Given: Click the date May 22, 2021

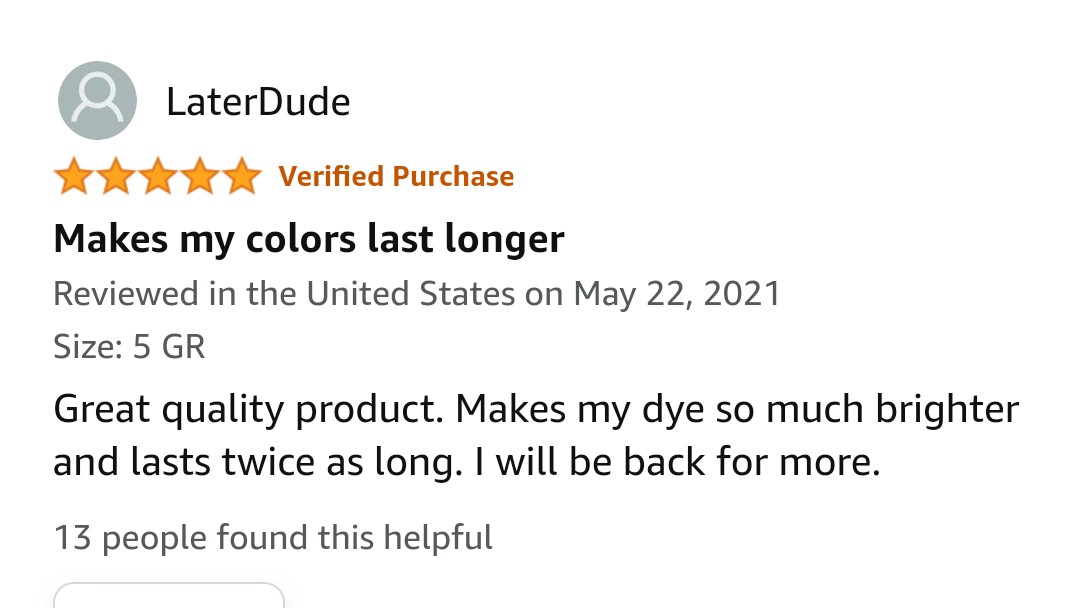Looking at the screenshot, I should [676, 294].
